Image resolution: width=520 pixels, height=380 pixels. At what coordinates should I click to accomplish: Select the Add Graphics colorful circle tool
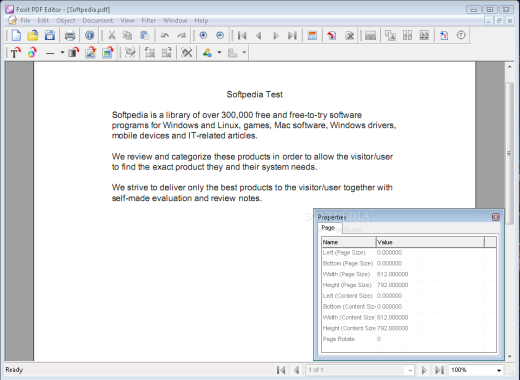(x=32, y=53)
